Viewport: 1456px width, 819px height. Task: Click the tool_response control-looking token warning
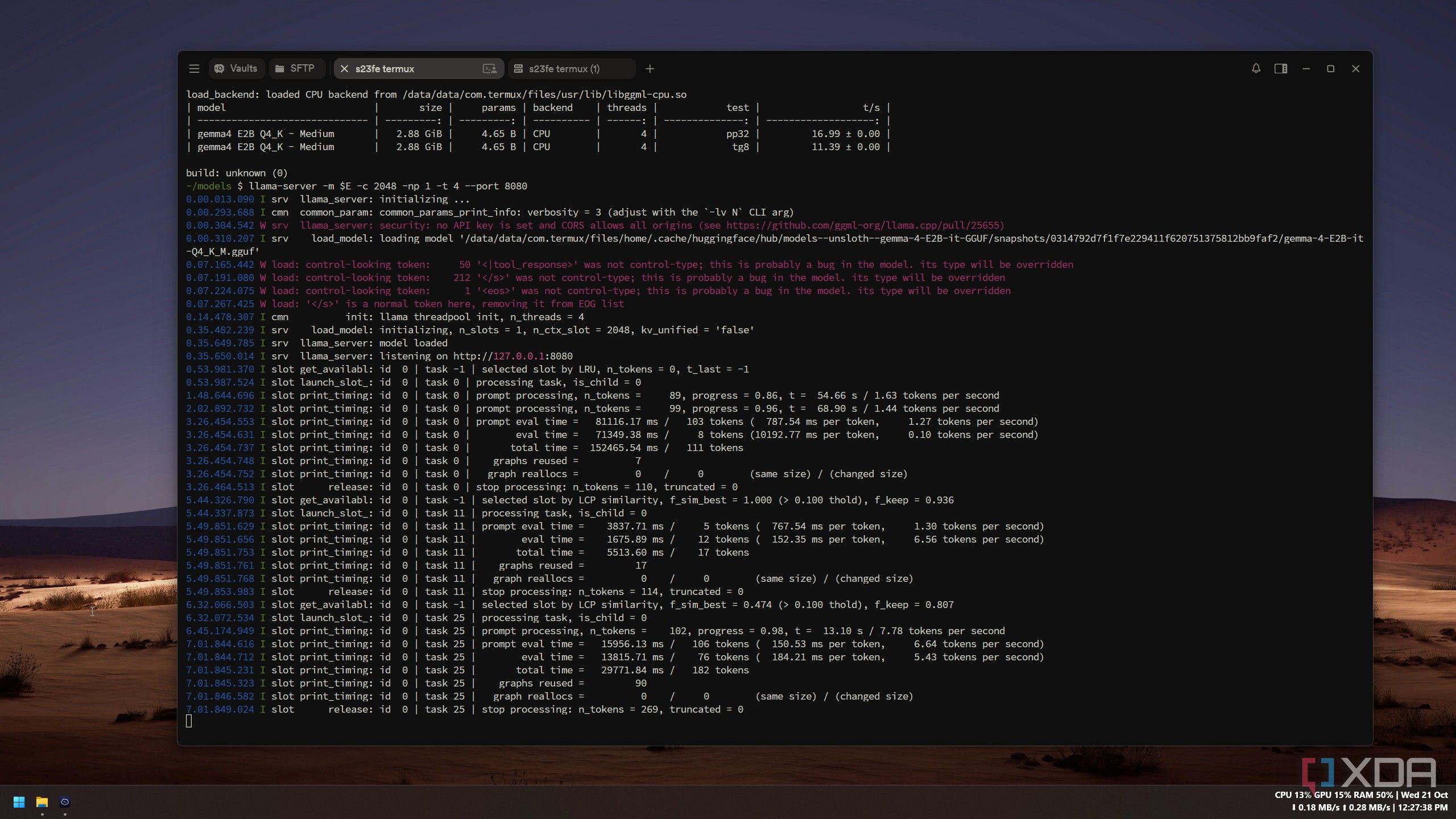pos(630,264)
